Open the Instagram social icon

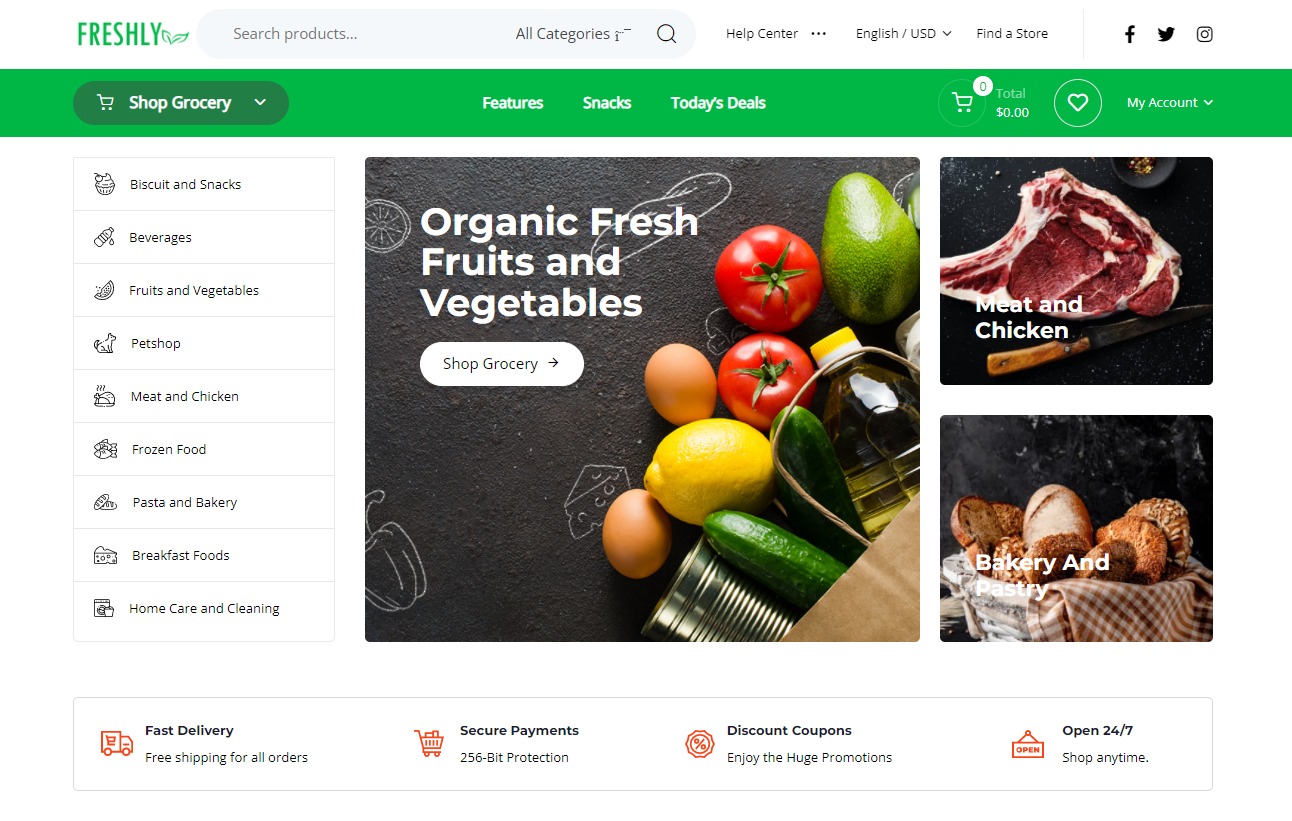click(1205, 34)
